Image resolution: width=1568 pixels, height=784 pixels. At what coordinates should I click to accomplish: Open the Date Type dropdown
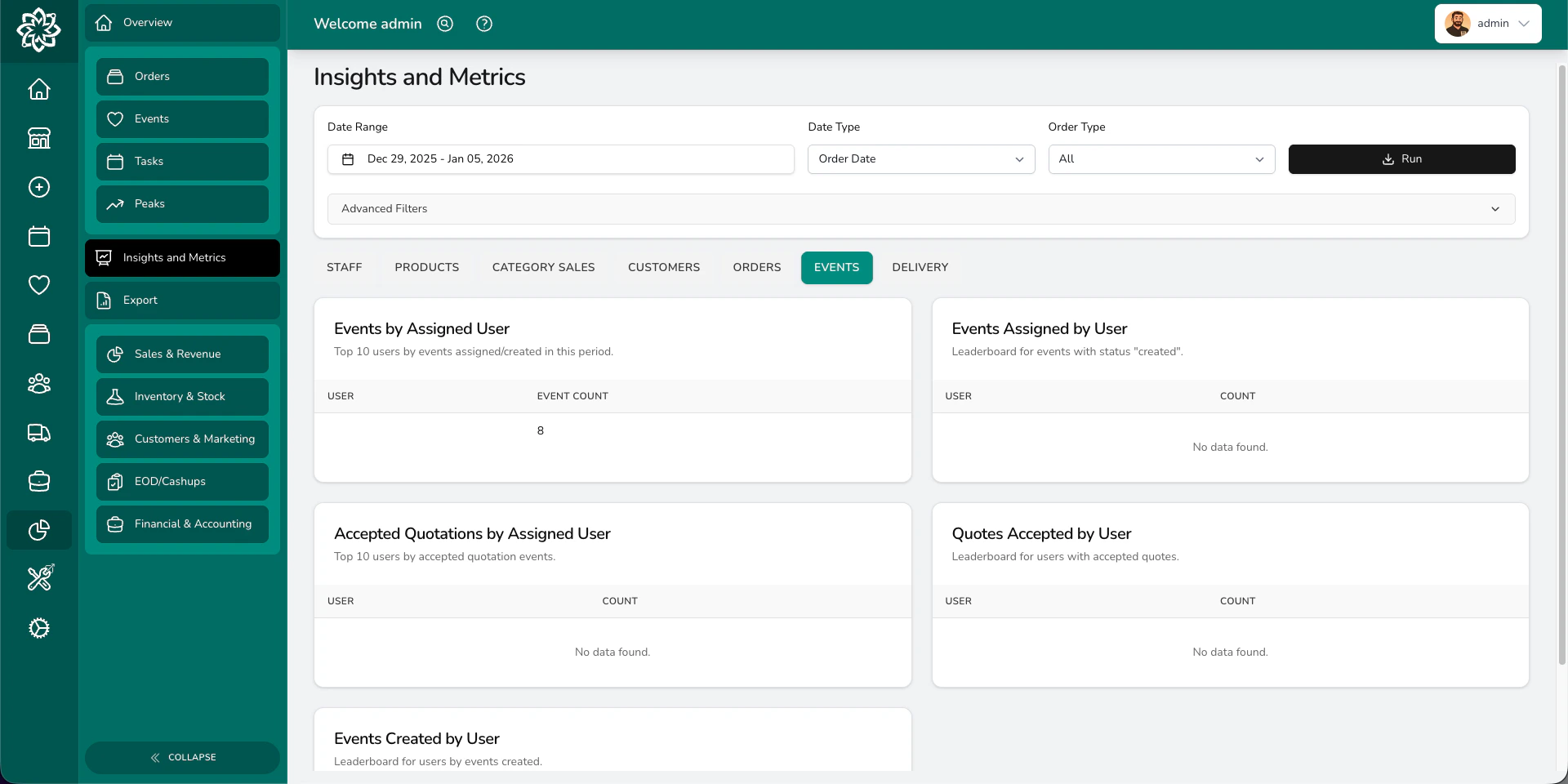point(920,159)
